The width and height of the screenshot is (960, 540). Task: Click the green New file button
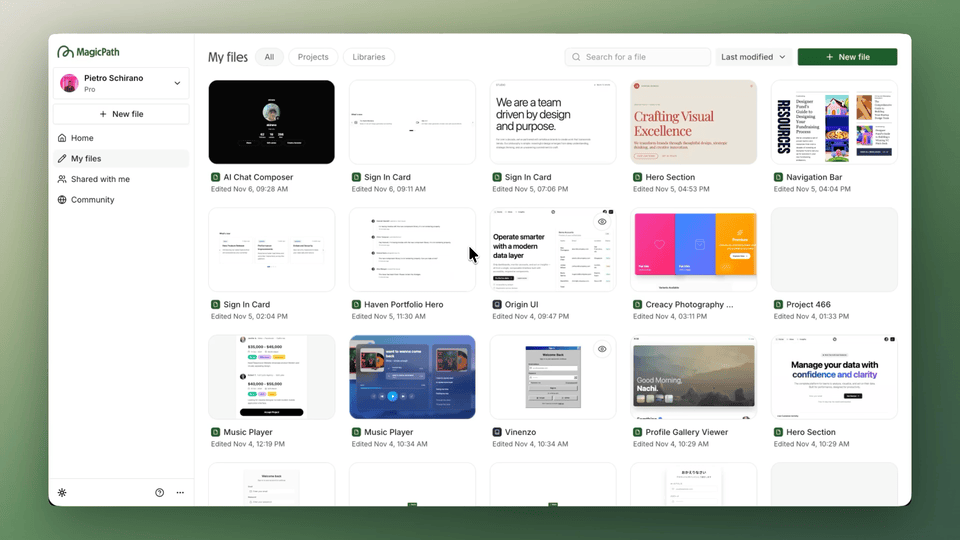tap(846, 57)
